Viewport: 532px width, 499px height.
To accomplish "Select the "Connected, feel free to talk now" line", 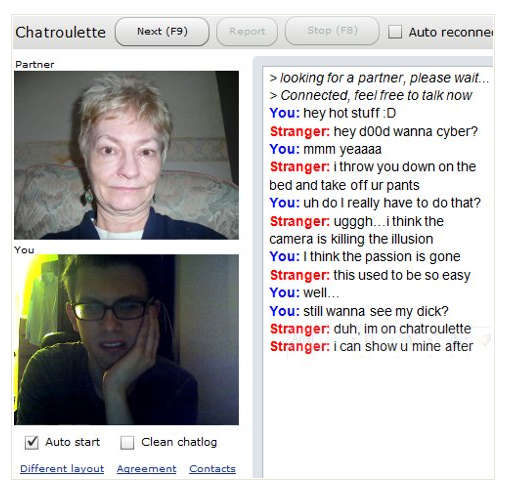I will coord(370,95).
